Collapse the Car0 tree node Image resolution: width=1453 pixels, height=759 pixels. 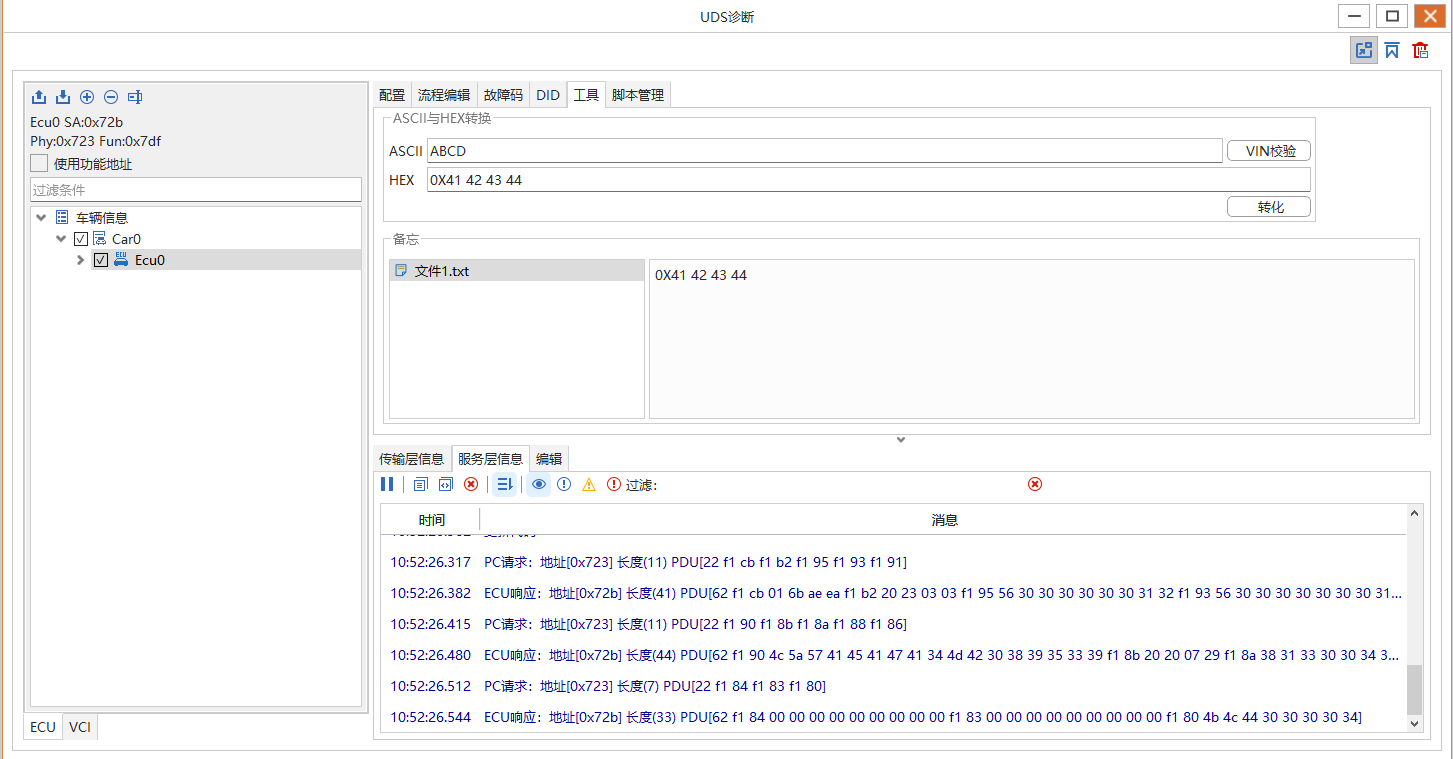[62, 239]
